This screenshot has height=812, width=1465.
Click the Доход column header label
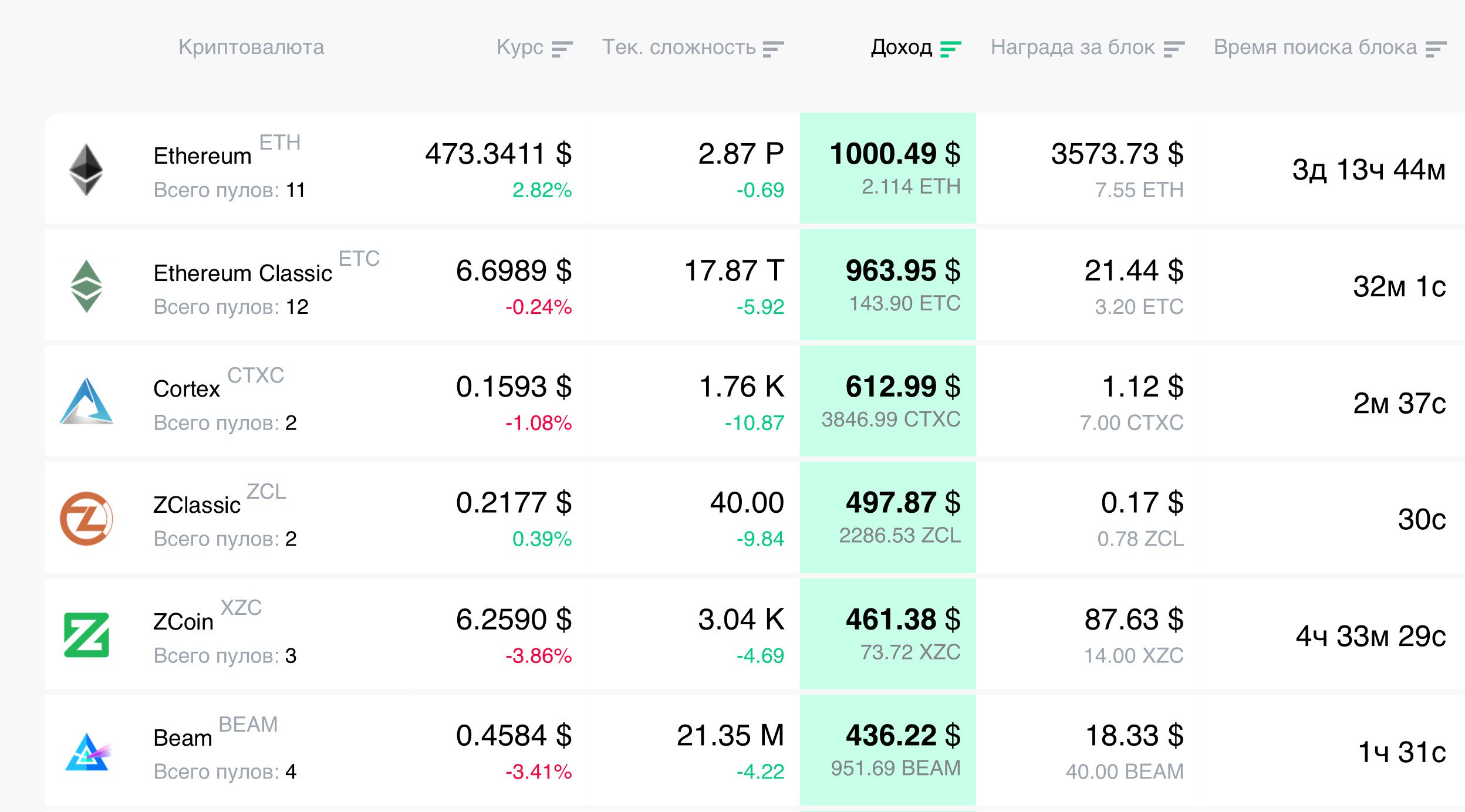click(901, 48)
